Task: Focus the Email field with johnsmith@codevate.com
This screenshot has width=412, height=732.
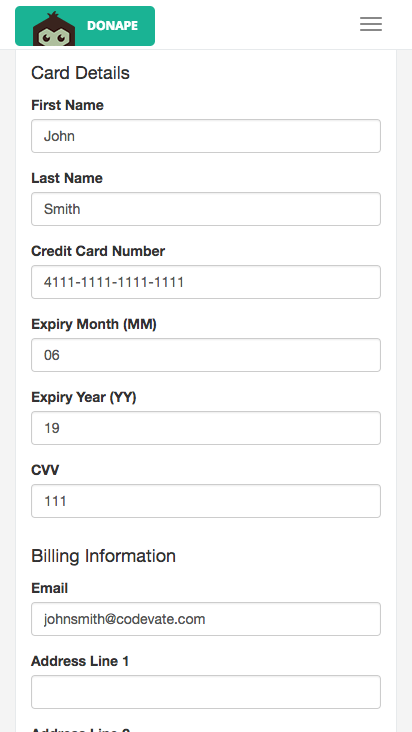Action: tap(206, 619)
